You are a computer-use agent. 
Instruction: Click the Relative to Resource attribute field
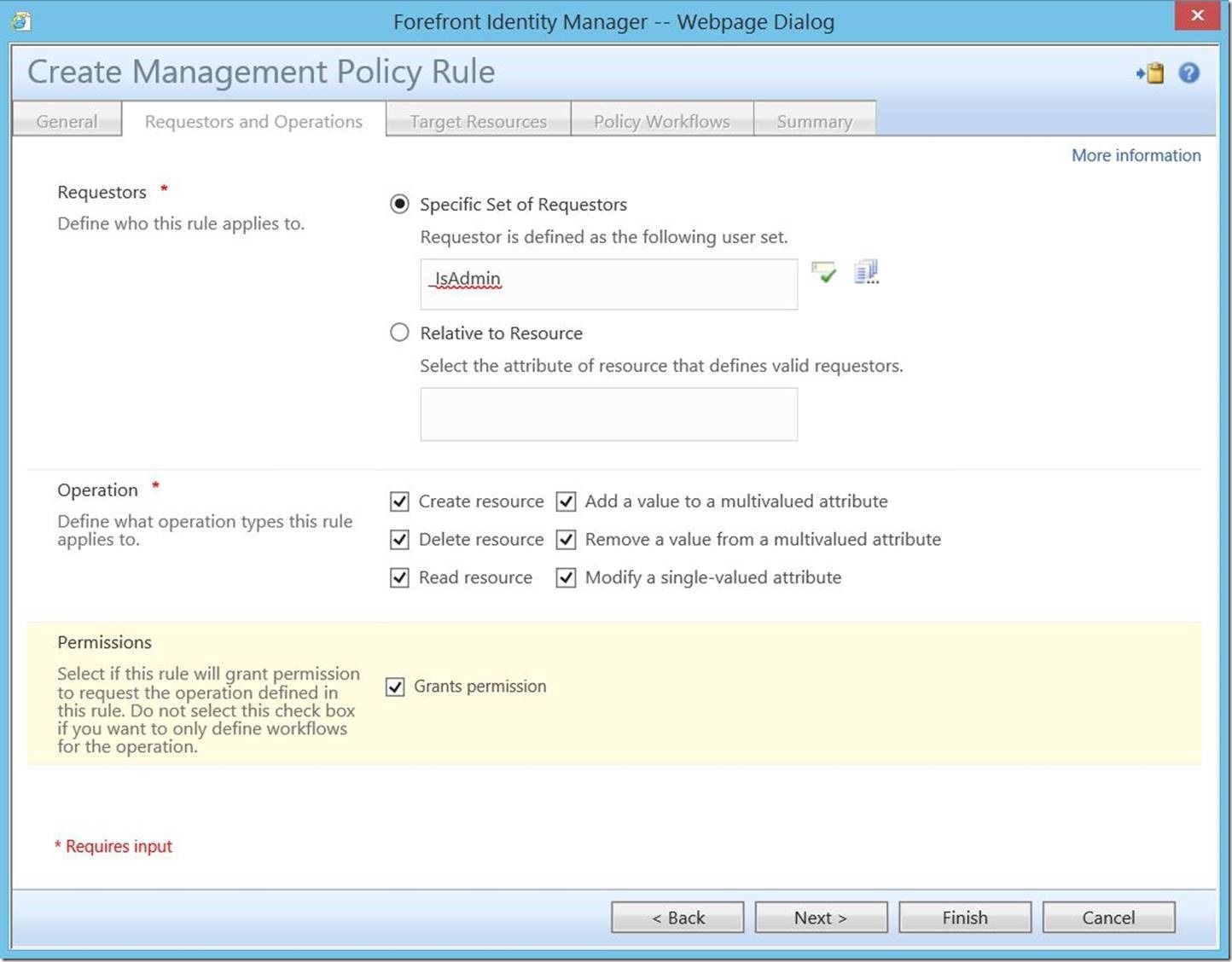click(609, 414)
